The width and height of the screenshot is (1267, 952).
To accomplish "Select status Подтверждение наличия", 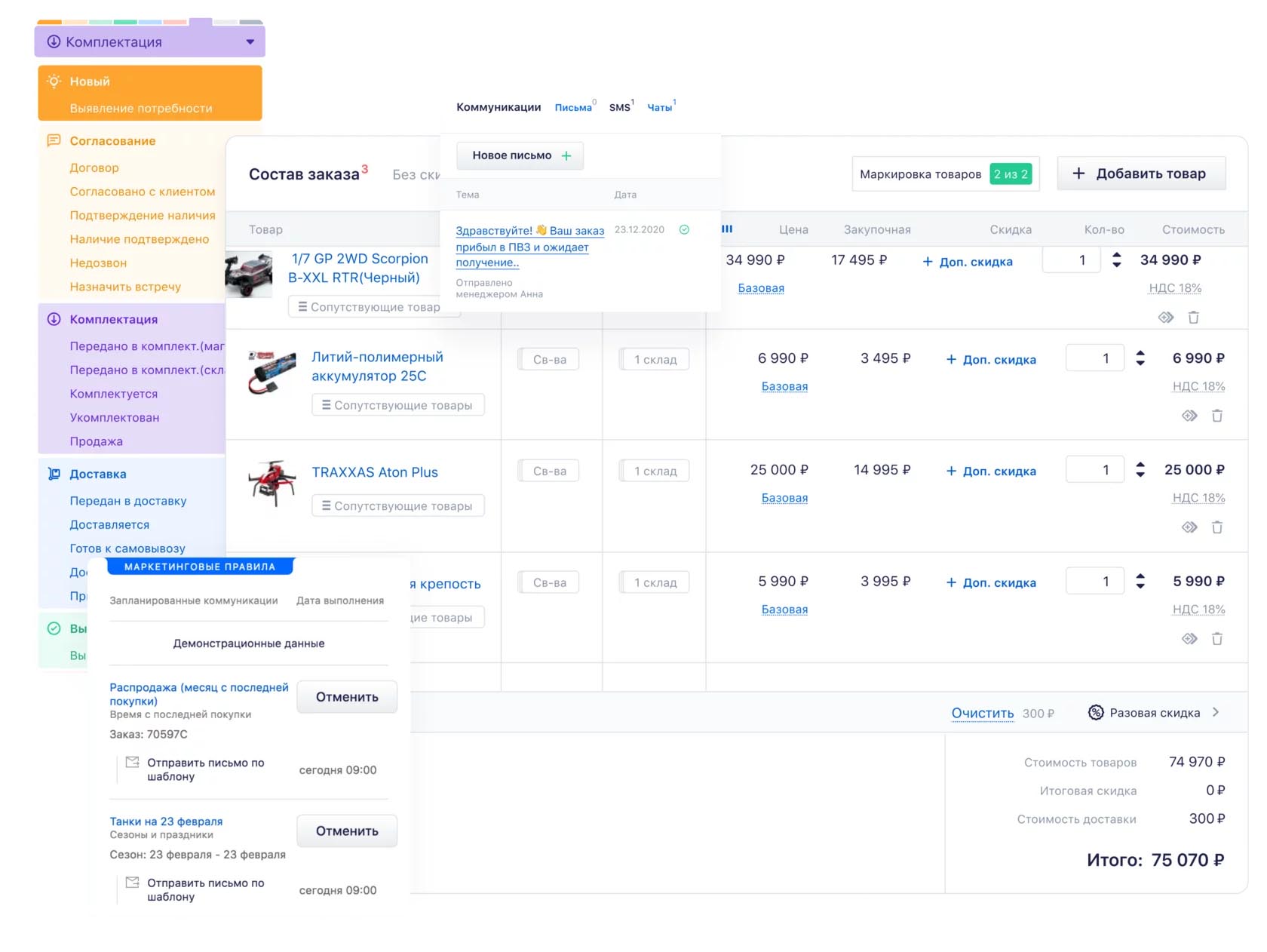I will [x=143, y=215].
